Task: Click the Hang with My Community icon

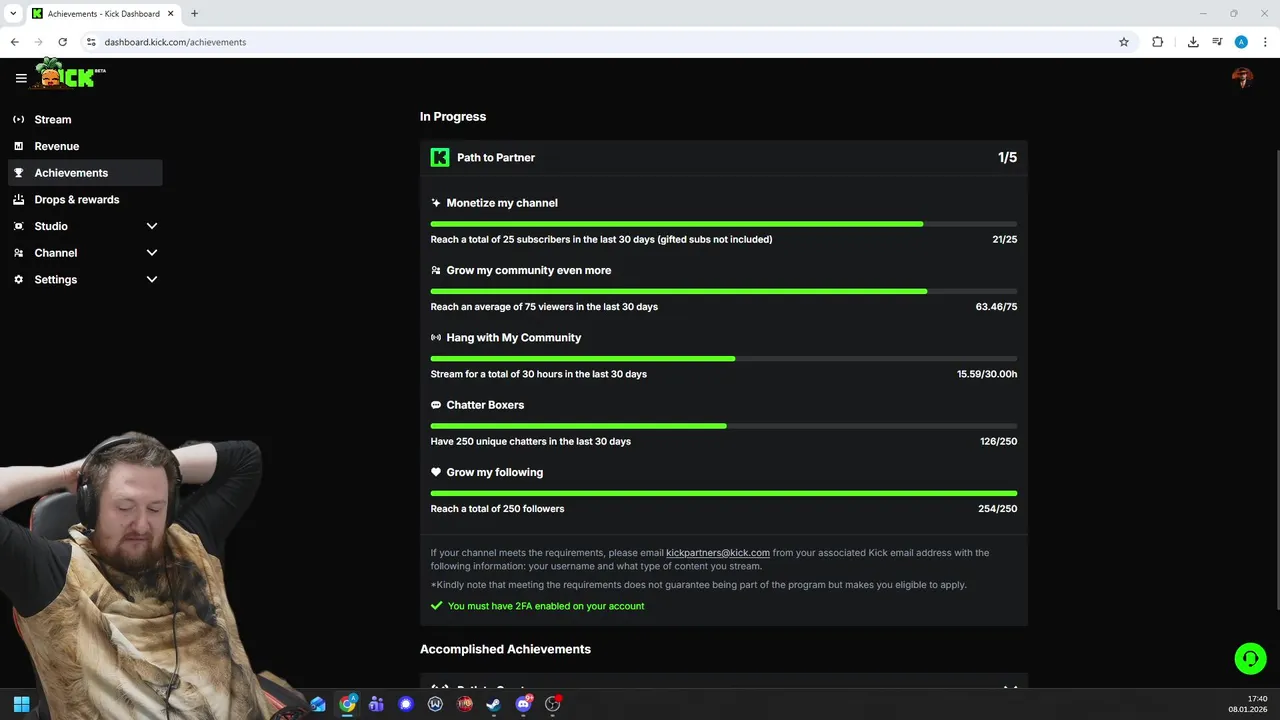Action: 436,338
